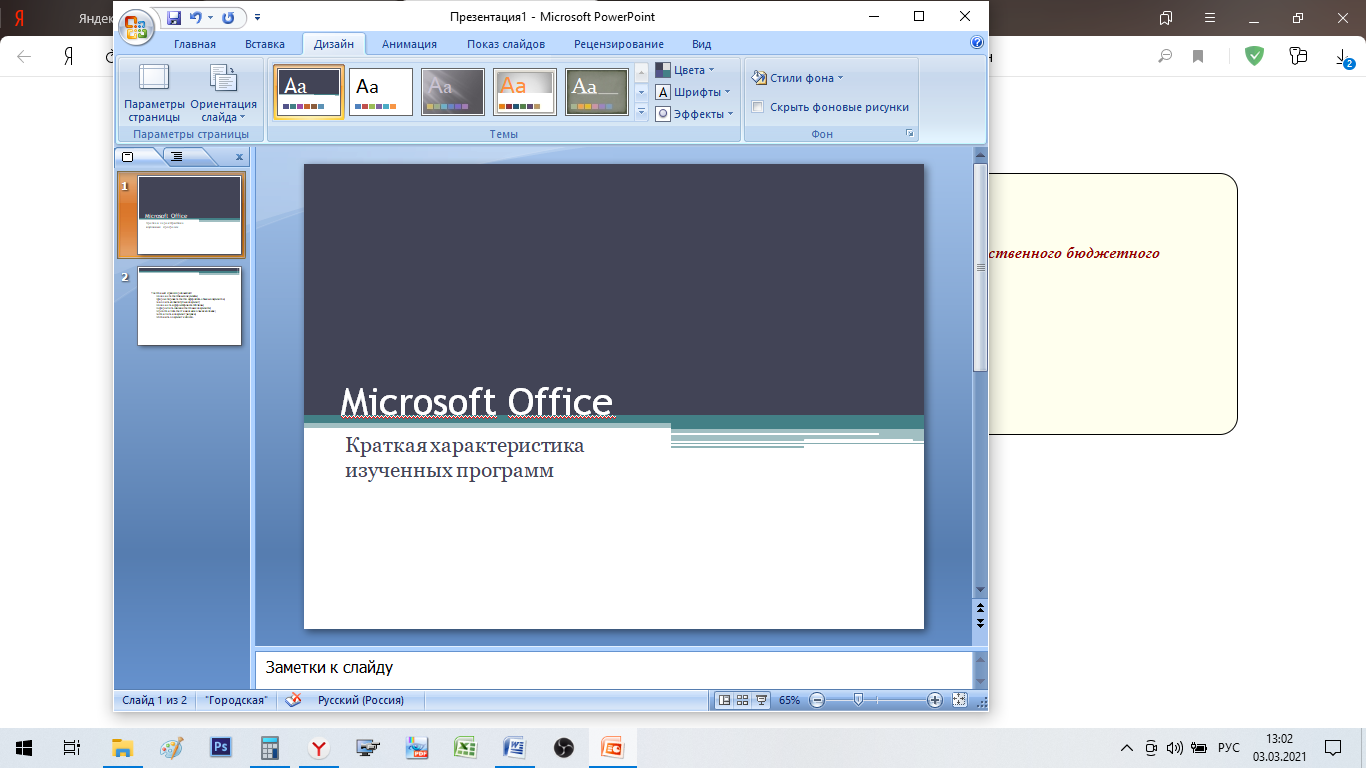1366x768 pixels.
Task: Expand the Ориентация слайда dropdown
Action: (224, 93)
